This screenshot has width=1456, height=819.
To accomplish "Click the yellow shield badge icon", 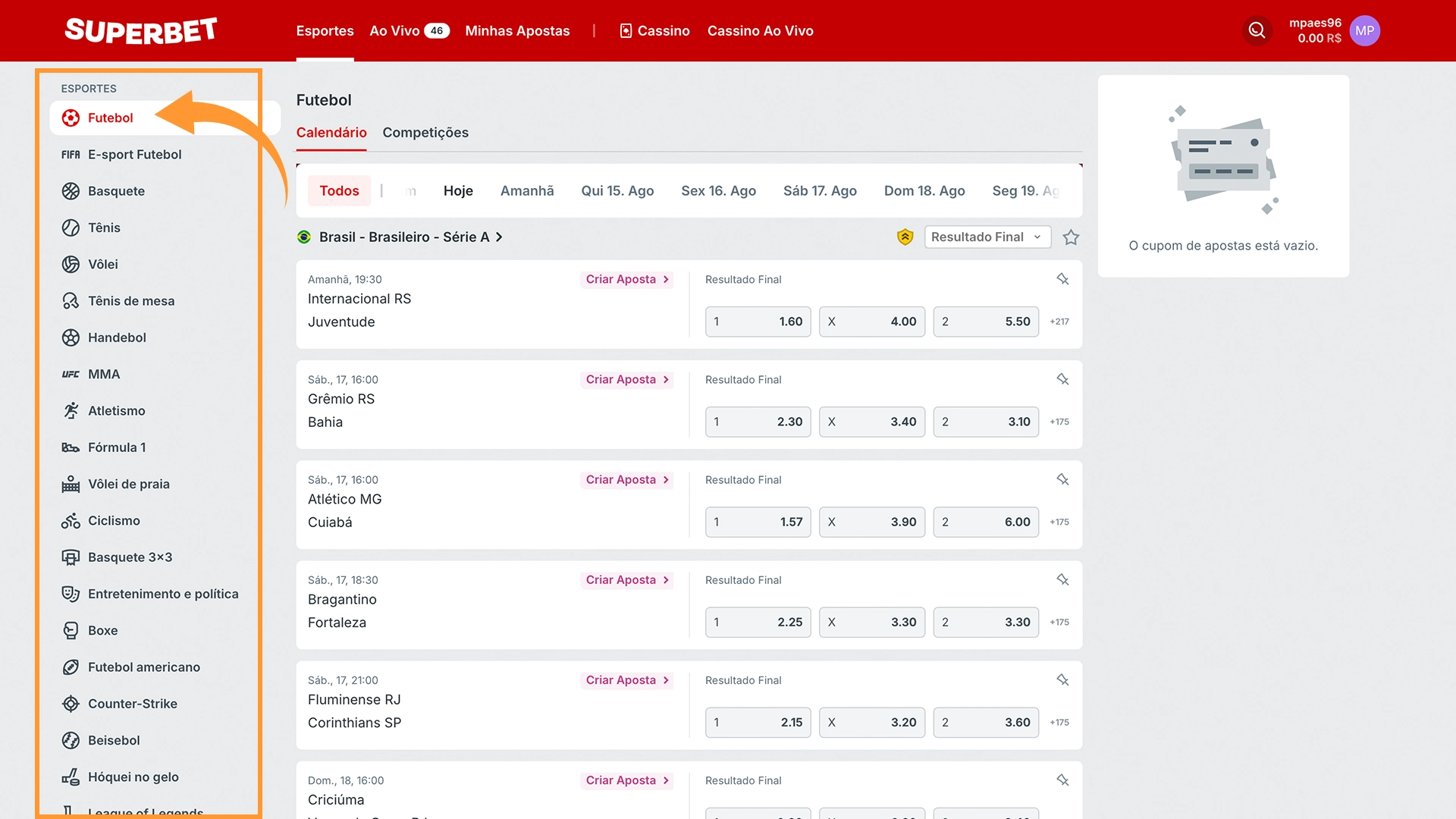I will coord(905,237).
